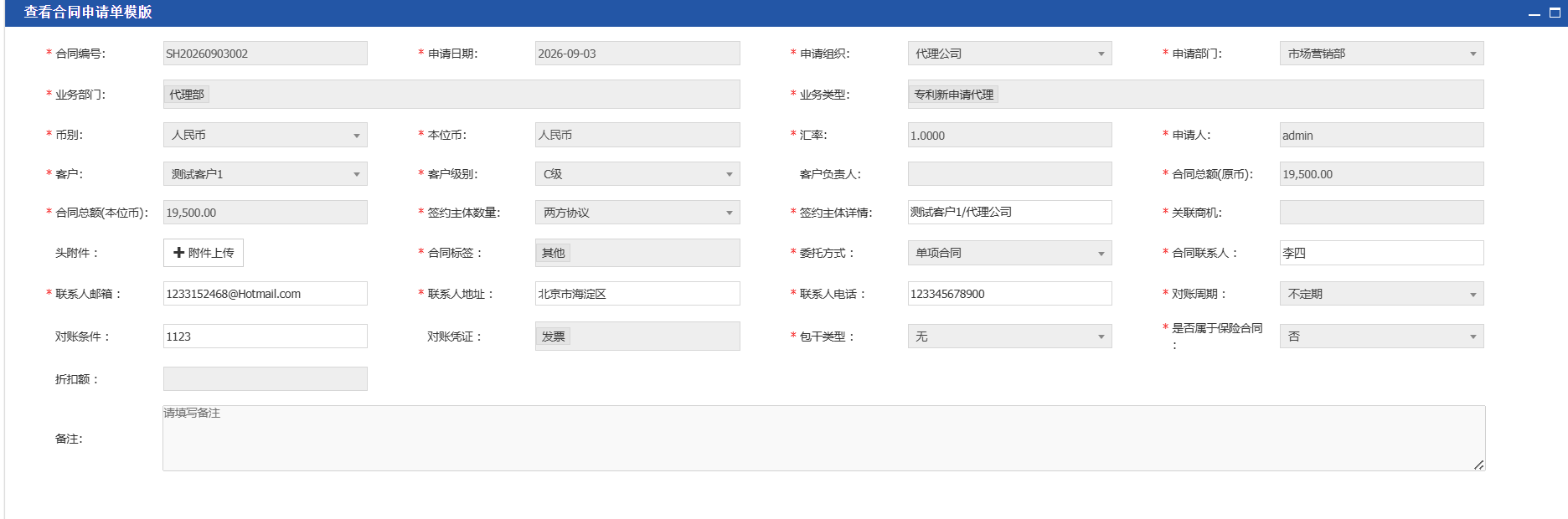Expand the 包干类型 dropdown showing 无

(x=1009, y=337)
